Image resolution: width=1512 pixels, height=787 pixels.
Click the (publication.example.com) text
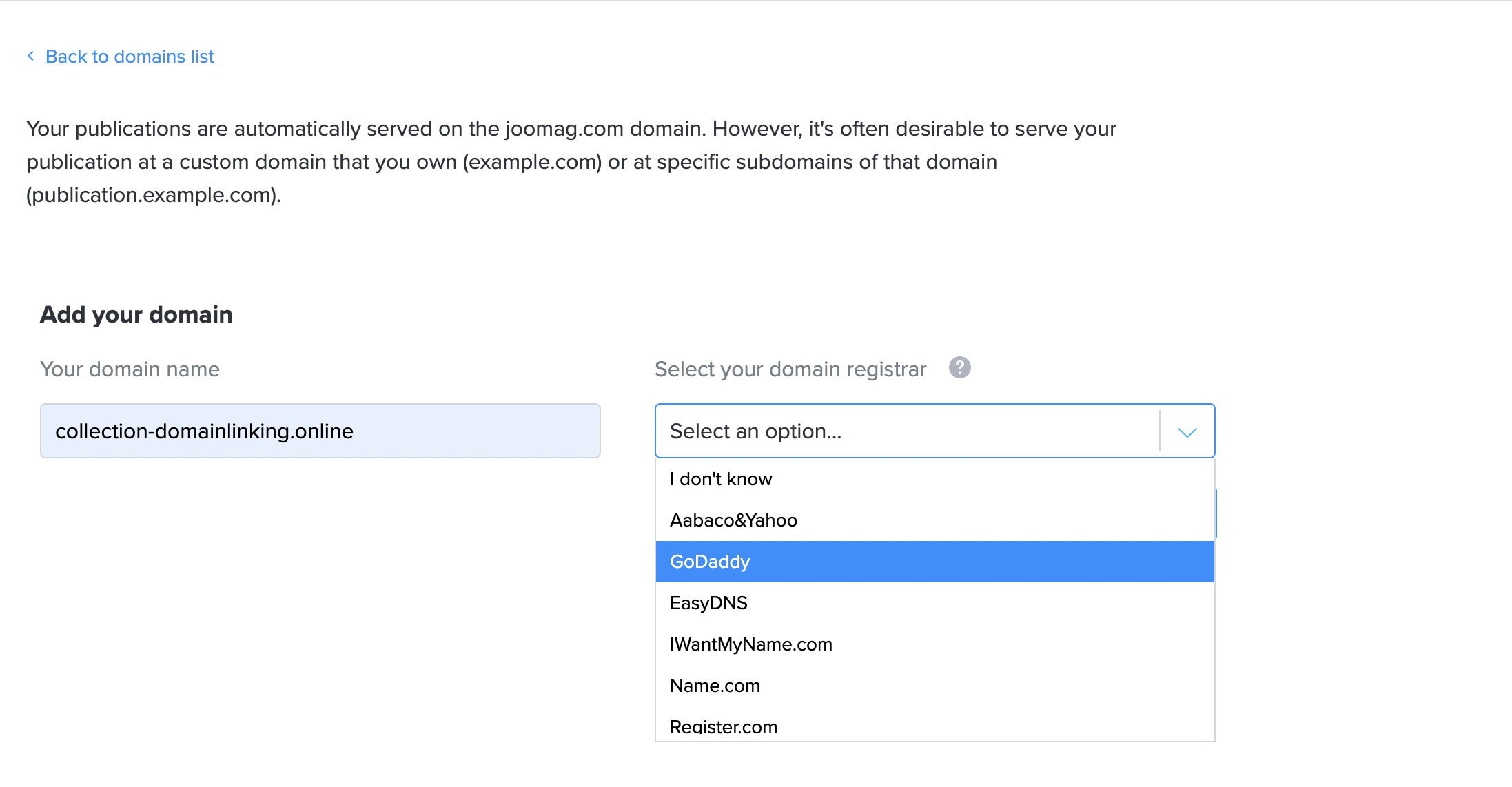coord(153,195)
